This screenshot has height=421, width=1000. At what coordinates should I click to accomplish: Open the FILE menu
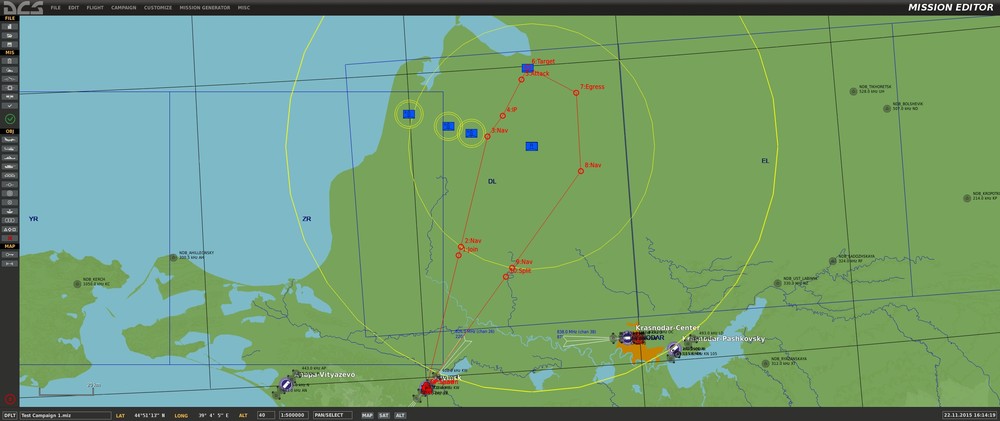click(55, 8)
